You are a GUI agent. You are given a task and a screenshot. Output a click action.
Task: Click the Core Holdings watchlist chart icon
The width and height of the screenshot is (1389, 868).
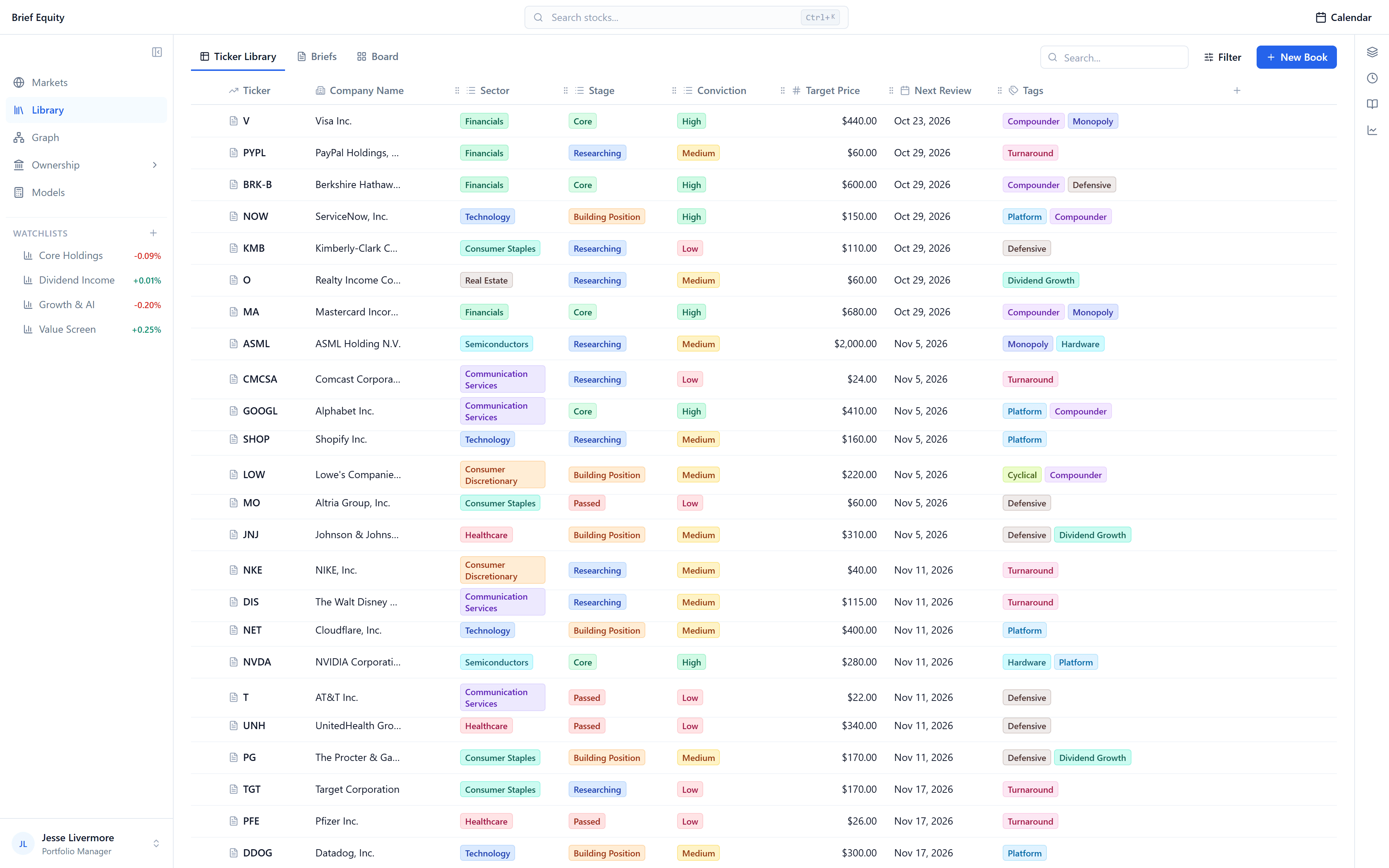click(x=27, y=255)
